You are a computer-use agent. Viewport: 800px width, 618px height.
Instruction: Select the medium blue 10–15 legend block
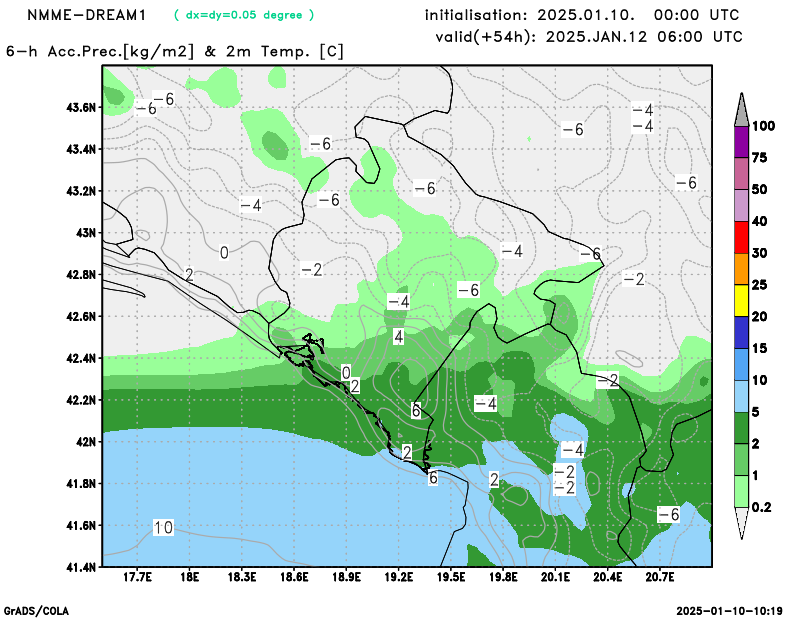tap(741, 364)
